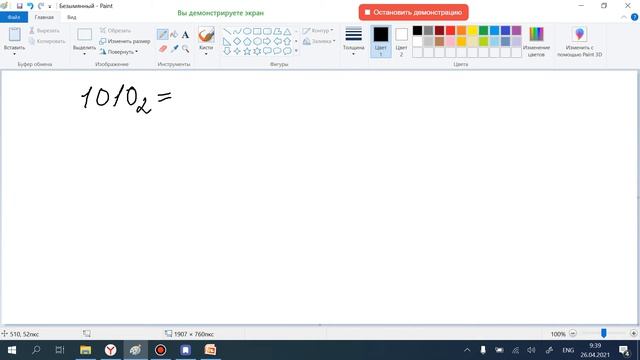Click the Brushes tool button
Screen dimensions: 640x360
pos(206,35)
